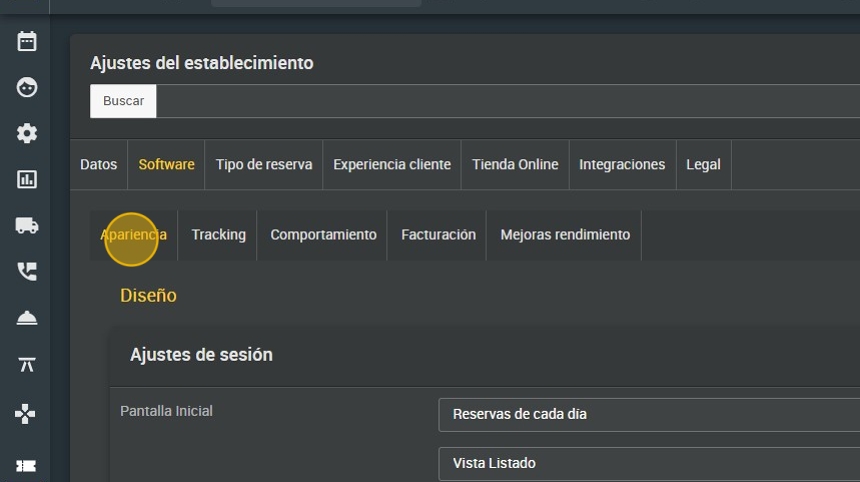Open the statistics chart icon
860x482 pixels.
pos(26,179)
